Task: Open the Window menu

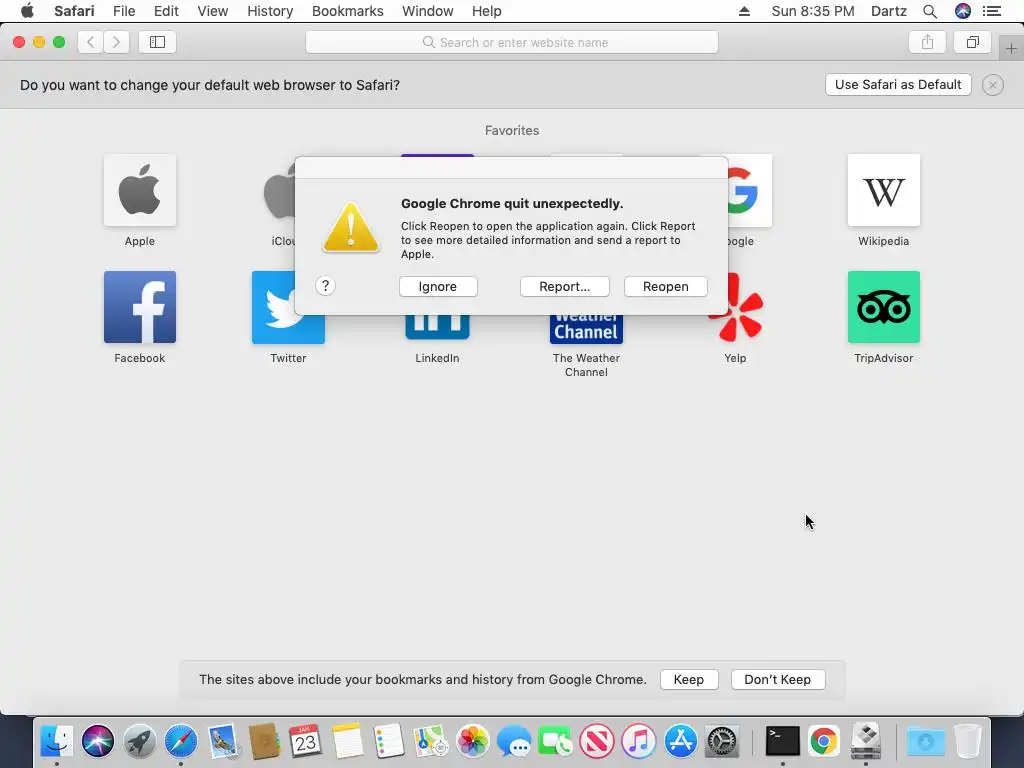Action: click(x=428, y=11)
